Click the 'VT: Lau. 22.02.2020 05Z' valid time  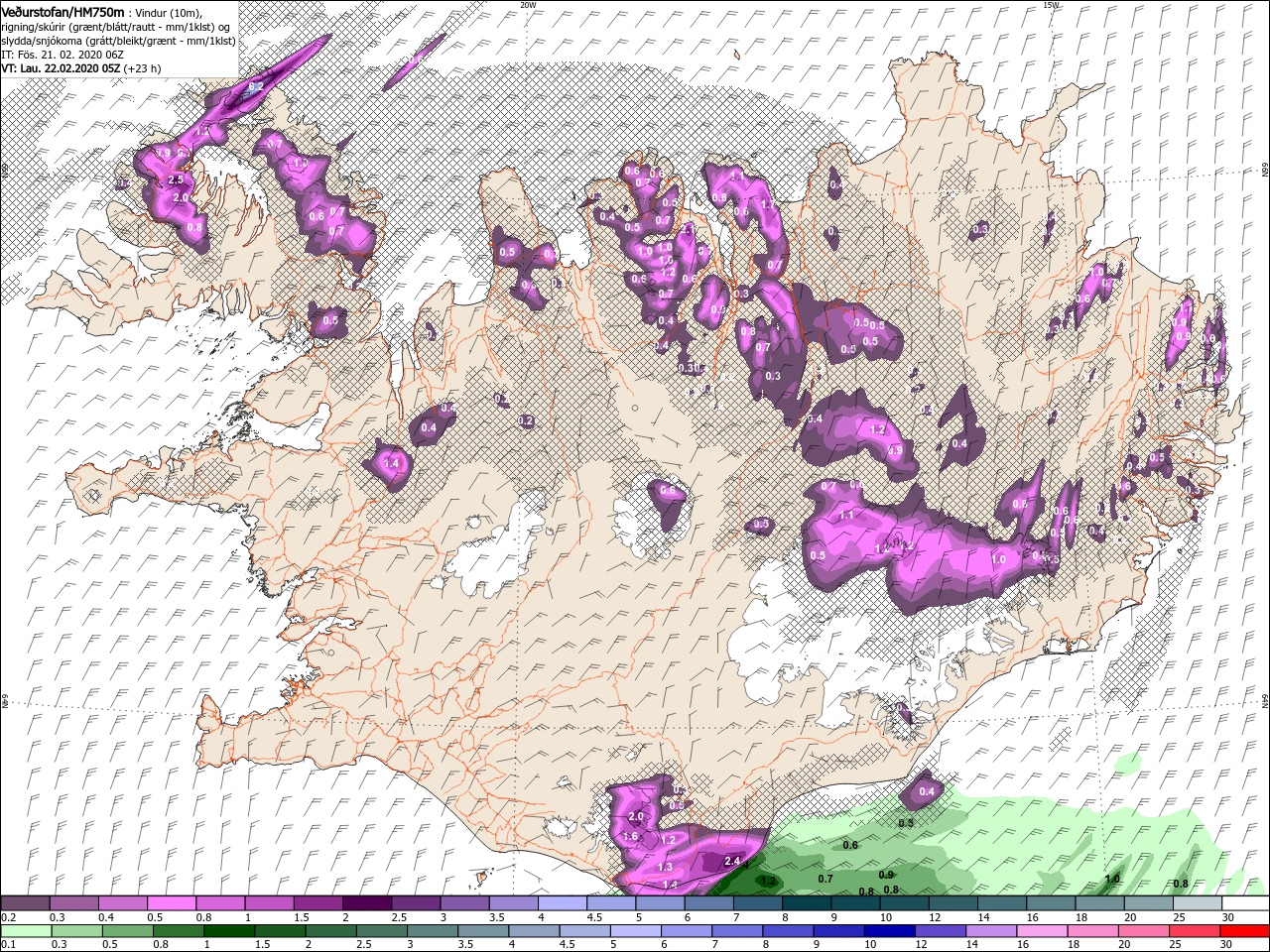click(x=61, y=68)
